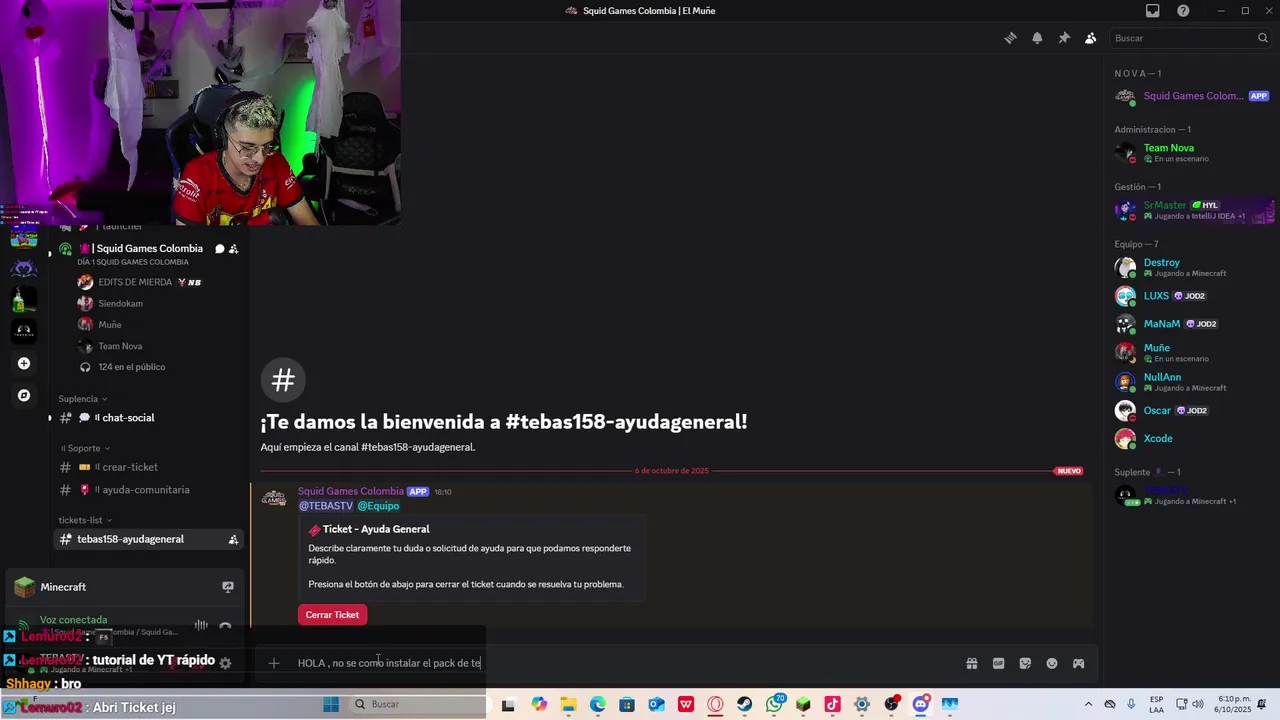Click the @TEBASTV mention
The image size is (1280, 720).
pyautogui.click(x=325, y=506)
